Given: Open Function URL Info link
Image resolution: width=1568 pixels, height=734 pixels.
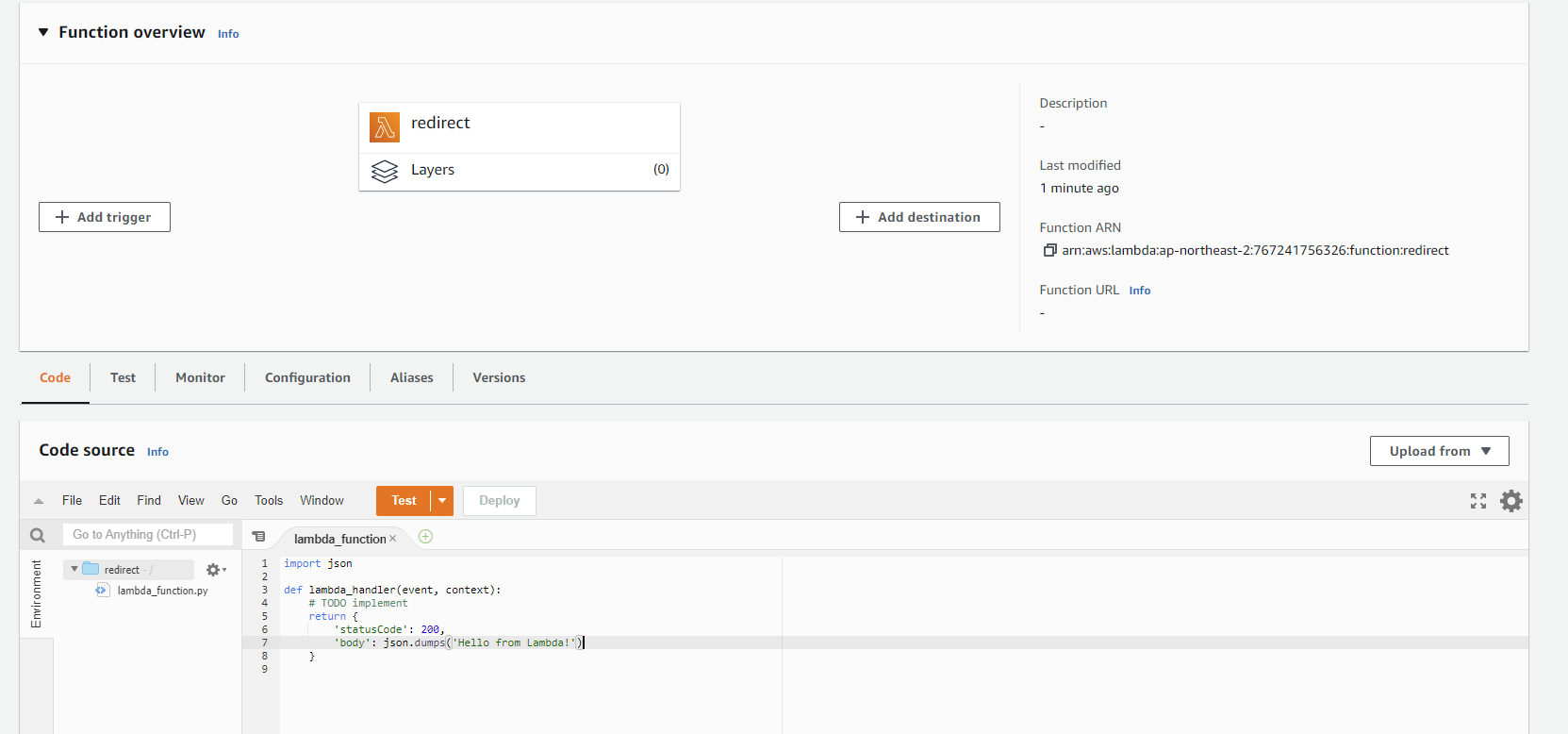Looking at the screenshot, I should 1140,291.
